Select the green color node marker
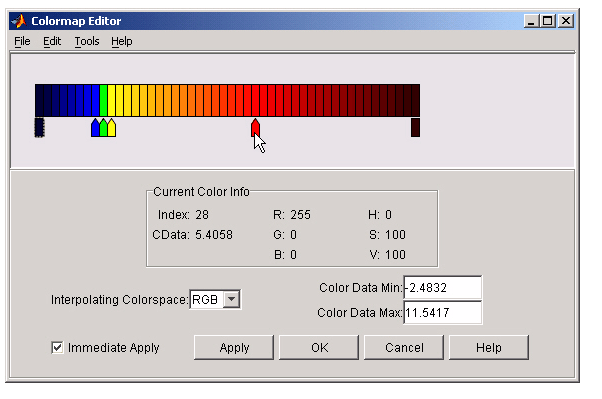The height and width of the screenshot is (399, 602). [103, 127]
